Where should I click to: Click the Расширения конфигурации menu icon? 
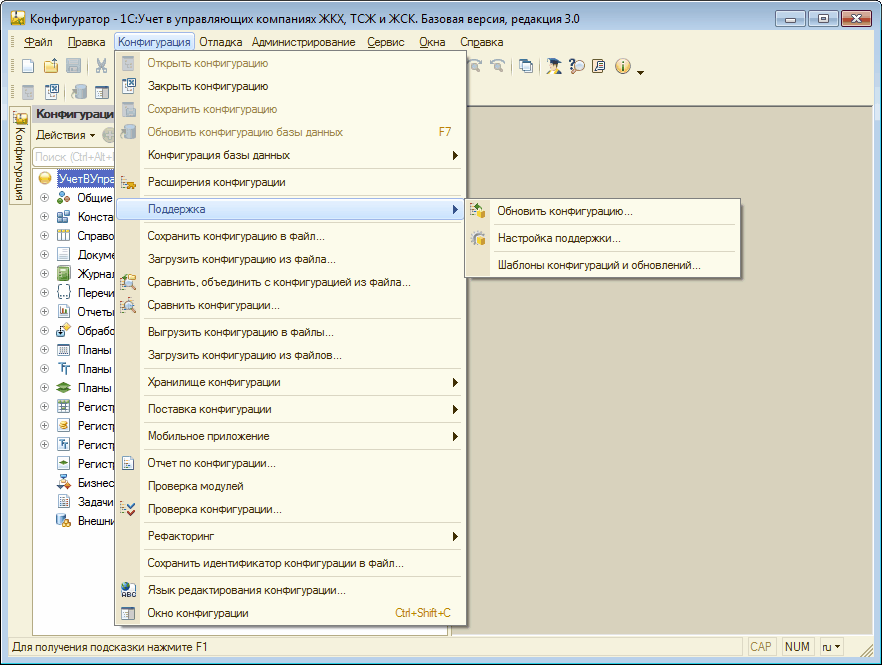coord(128,182)
